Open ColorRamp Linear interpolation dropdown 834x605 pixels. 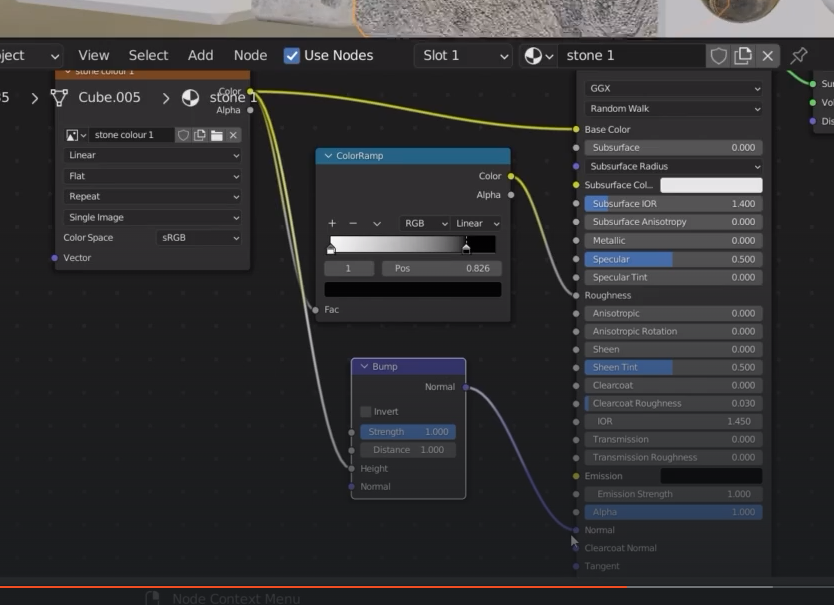[x=477, y=223]
